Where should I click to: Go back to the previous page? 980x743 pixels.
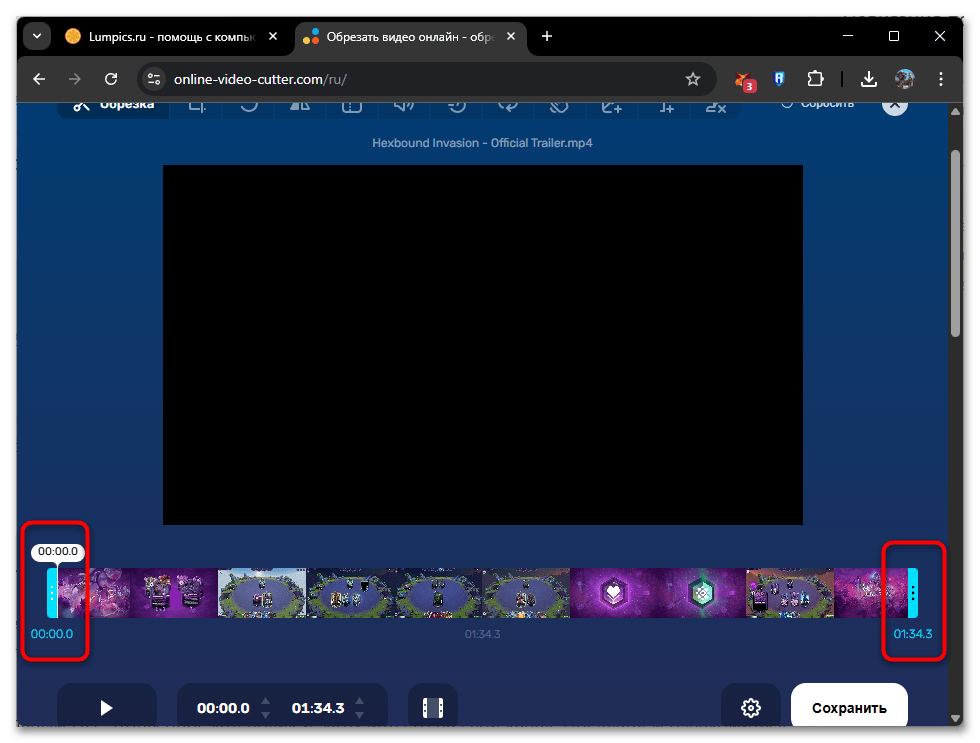tap(39, 79)
